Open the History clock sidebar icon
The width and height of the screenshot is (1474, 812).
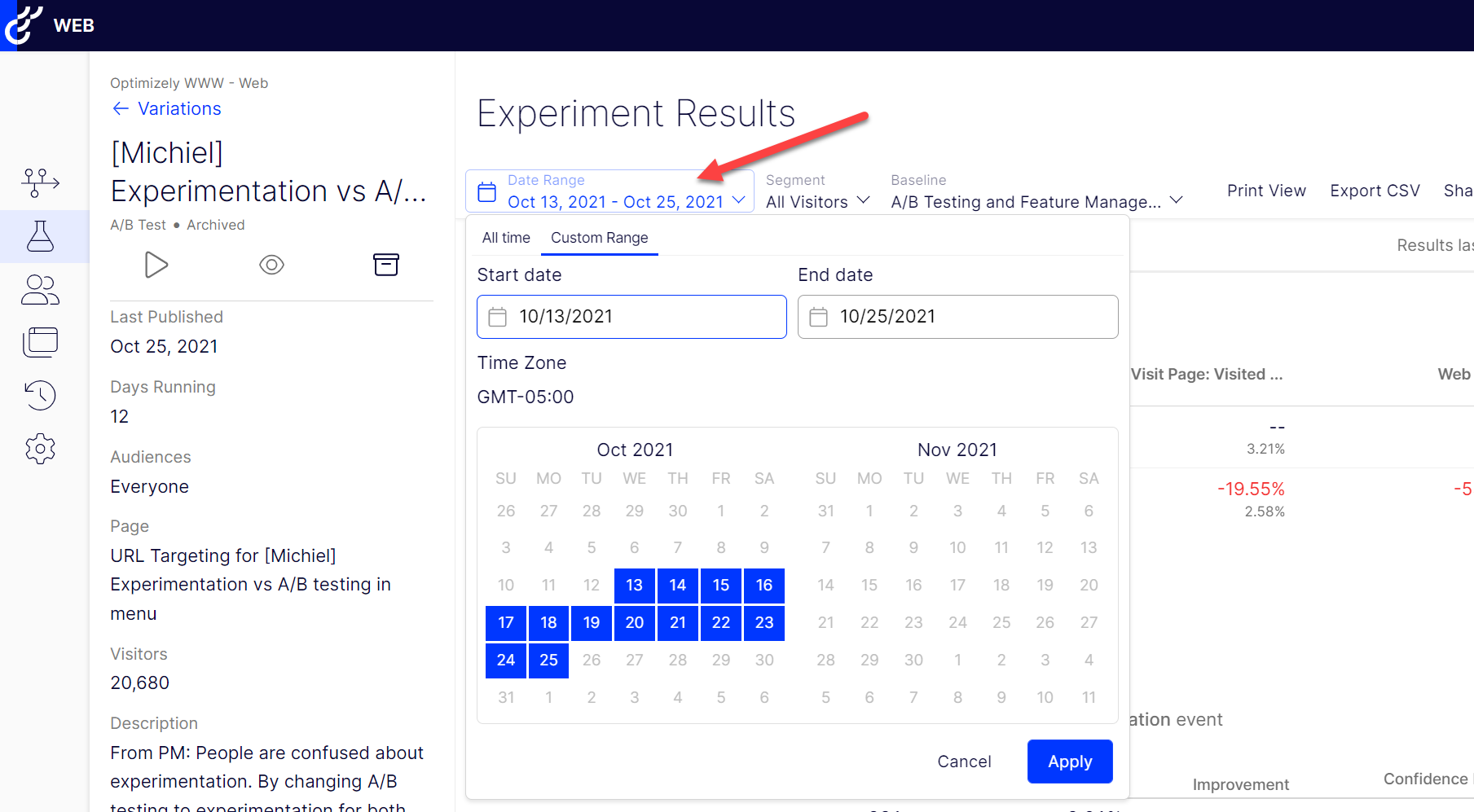(x=40, y=395)
